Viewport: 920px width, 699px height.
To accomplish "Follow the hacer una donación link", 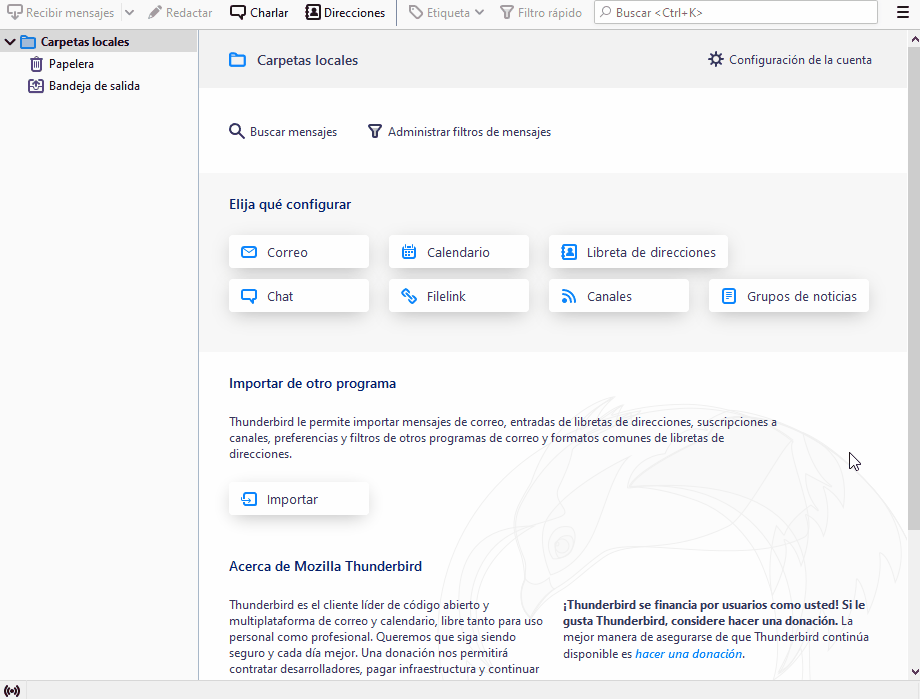I will coord(689,654).
